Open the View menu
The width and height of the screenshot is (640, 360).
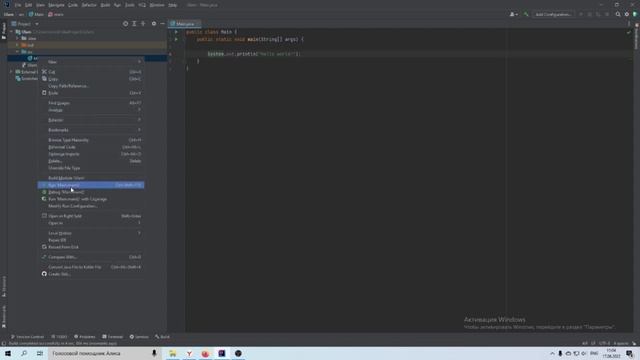click(x=40, y=5)
